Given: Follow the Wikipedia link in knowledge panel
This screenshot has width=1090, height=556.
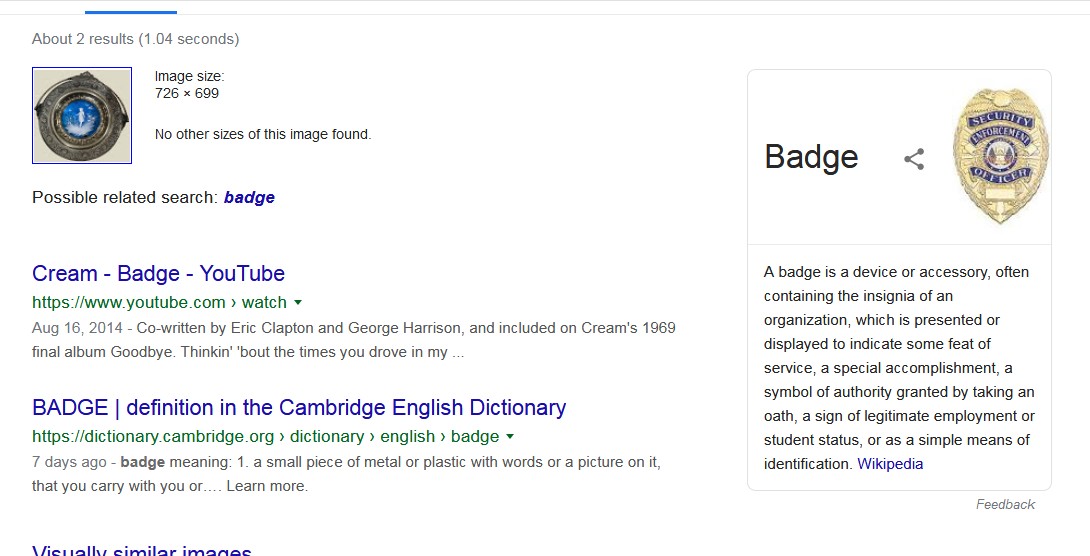Looking at the screenshot, I should [x=890, y=464].
